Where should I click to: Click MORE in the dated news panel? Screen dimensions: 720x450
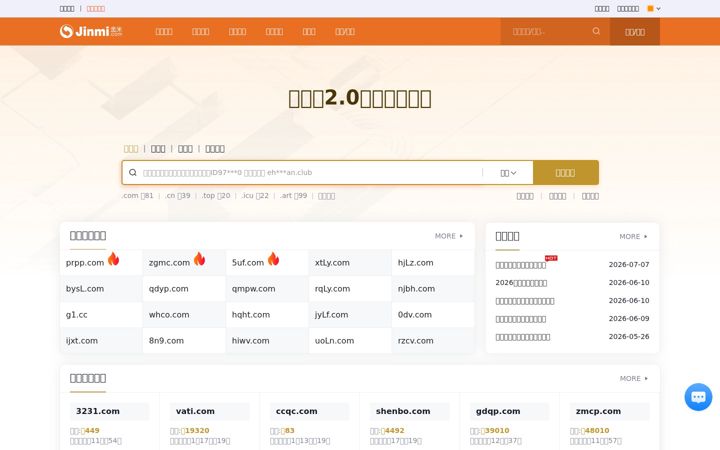[630, 236]
